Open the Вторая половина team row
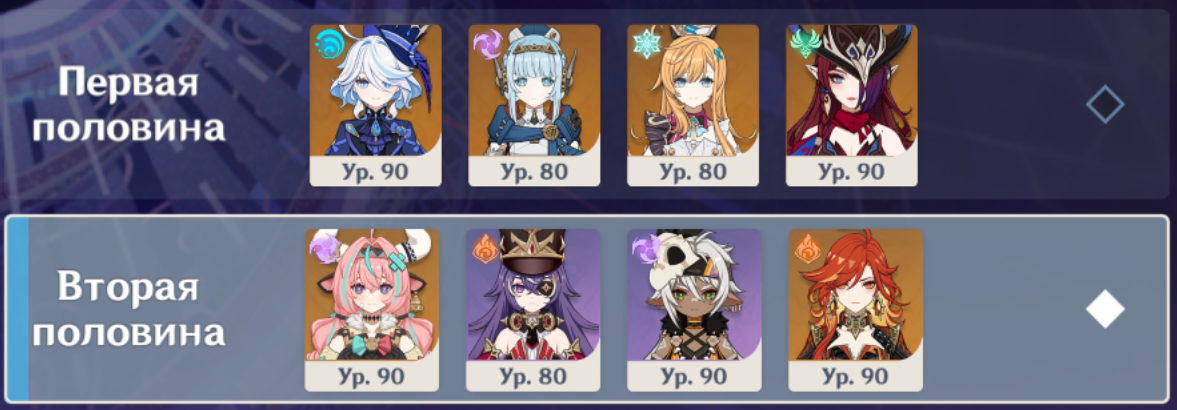Image resolution: width=1177 pixels, height=410 pixels. point(588,309)
